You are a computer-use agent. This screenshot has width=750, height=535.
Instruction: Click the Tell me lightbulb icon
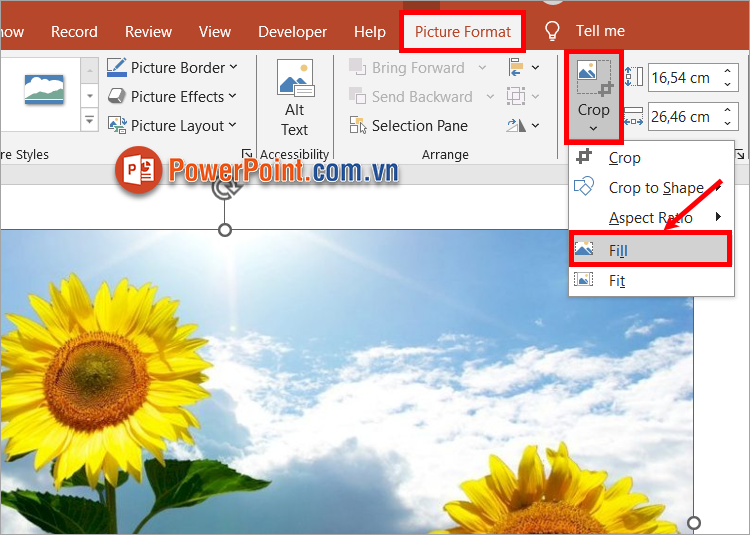[x=552, y=31]
